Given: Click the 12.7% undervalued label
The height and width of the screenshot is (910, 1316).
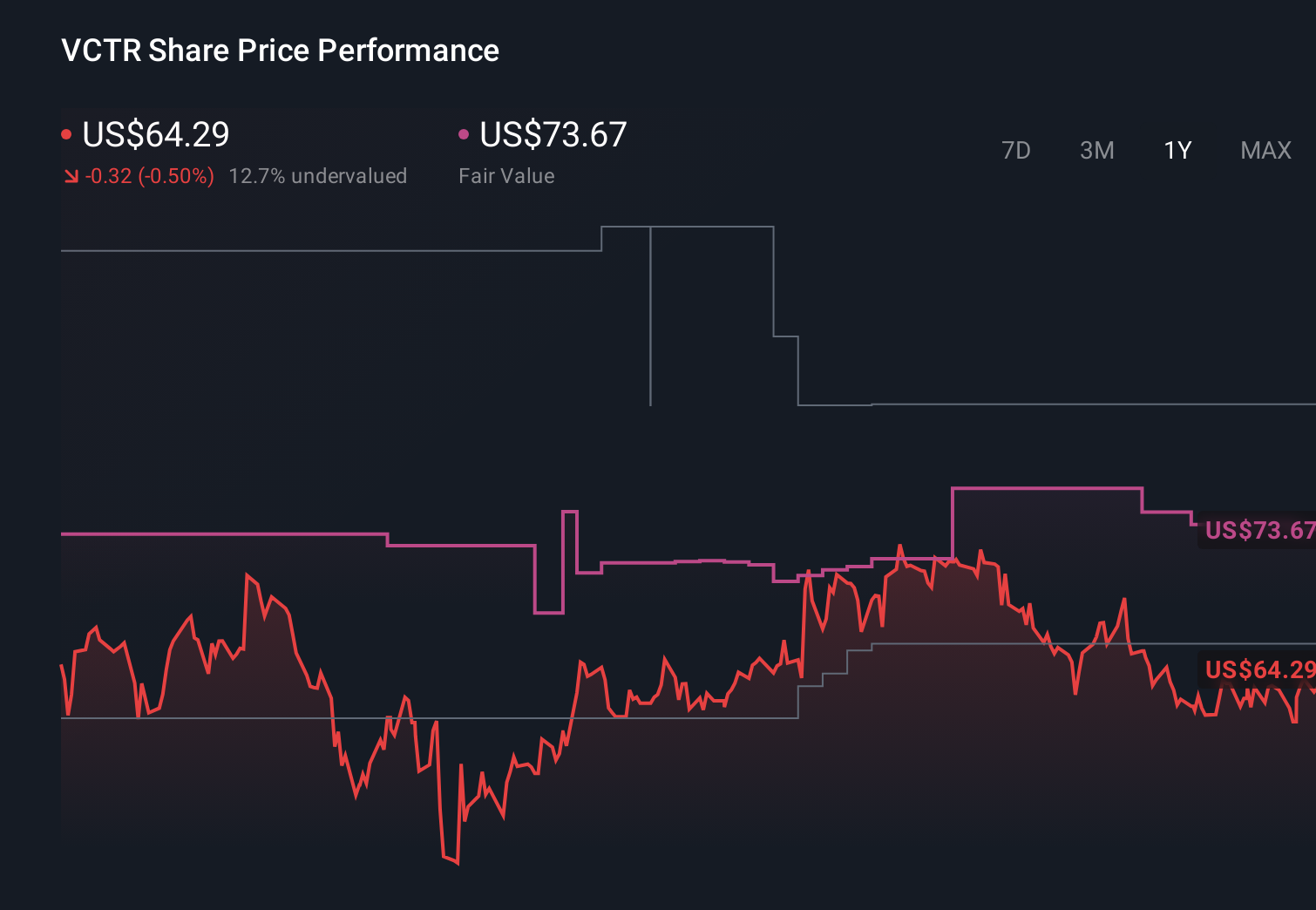Looking at the screenshot, I should click(x=318, y=176).
